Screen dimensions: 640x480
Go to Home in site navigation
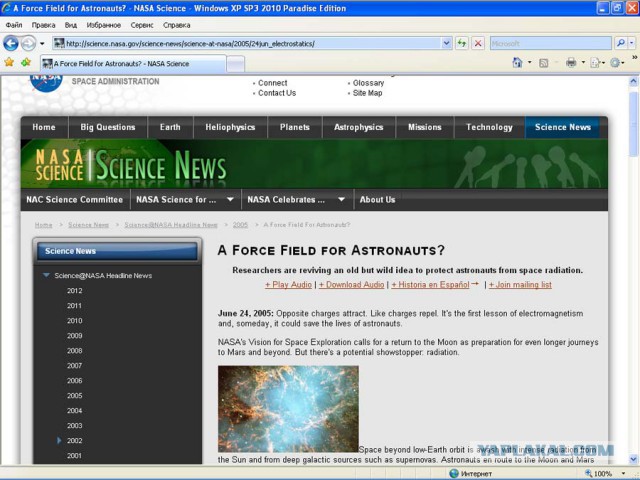[x=44, y=127]
